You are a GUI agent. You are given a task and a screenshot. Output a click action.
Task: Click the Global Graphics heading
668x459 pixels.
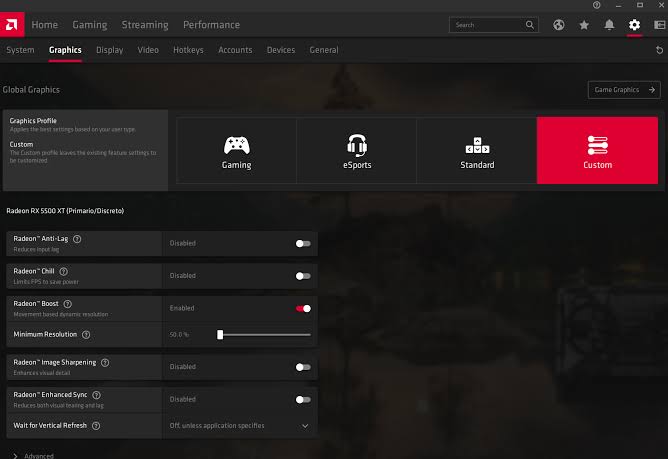[x=31, y=90]
